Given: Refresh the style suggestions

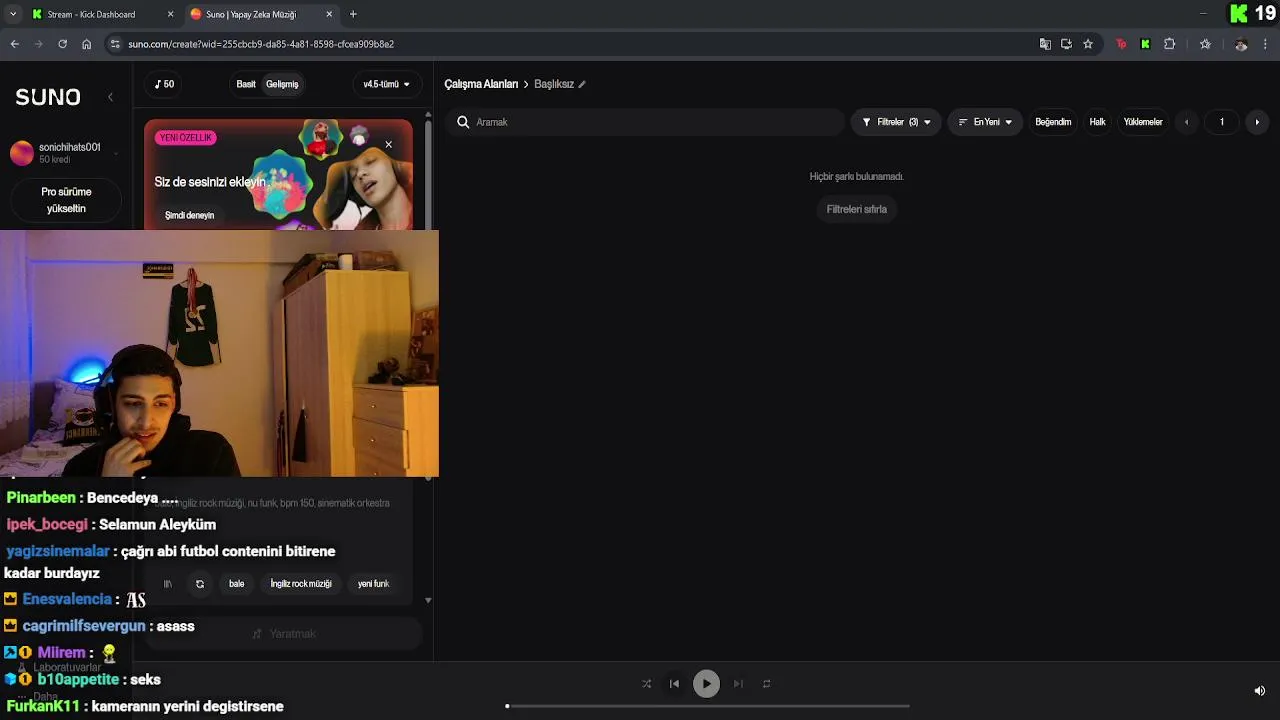Looking at the screenshot, I should [x=200, y=584].
